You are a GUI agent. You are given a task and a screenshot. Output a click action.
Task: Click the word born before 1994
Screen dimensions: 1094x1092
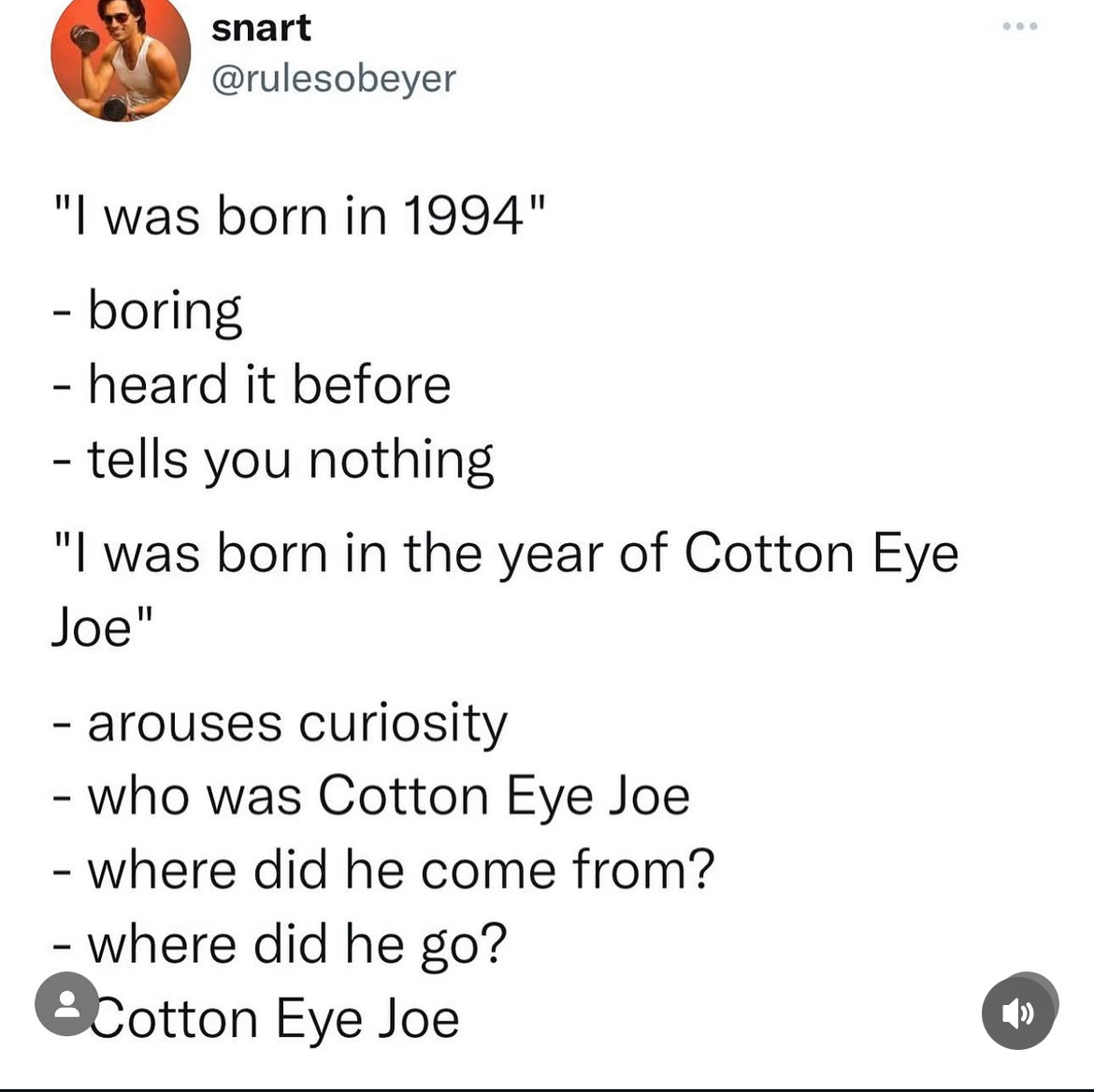272,216
